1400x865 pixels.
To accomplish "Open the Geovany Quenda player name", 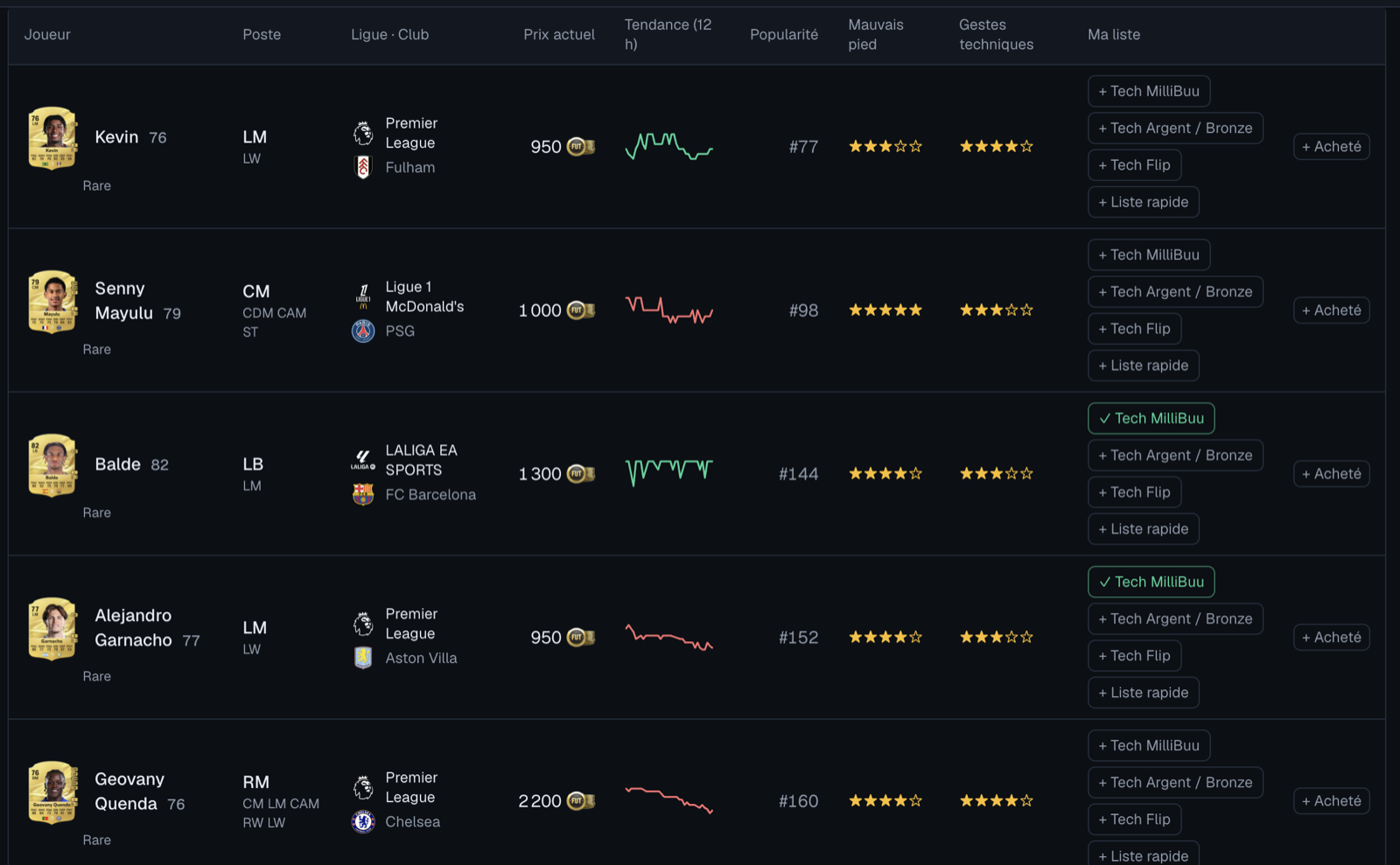I will (129, 792).
